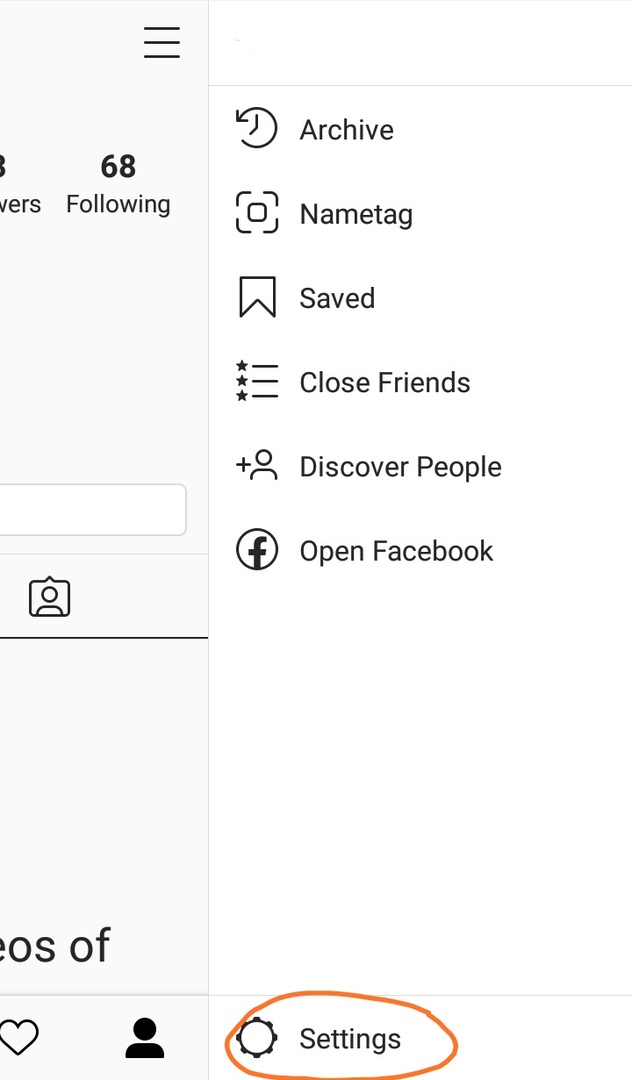Tap the Saved bookmark icon
This screenshot has width=632, height=1080.
tap(256, 298)
